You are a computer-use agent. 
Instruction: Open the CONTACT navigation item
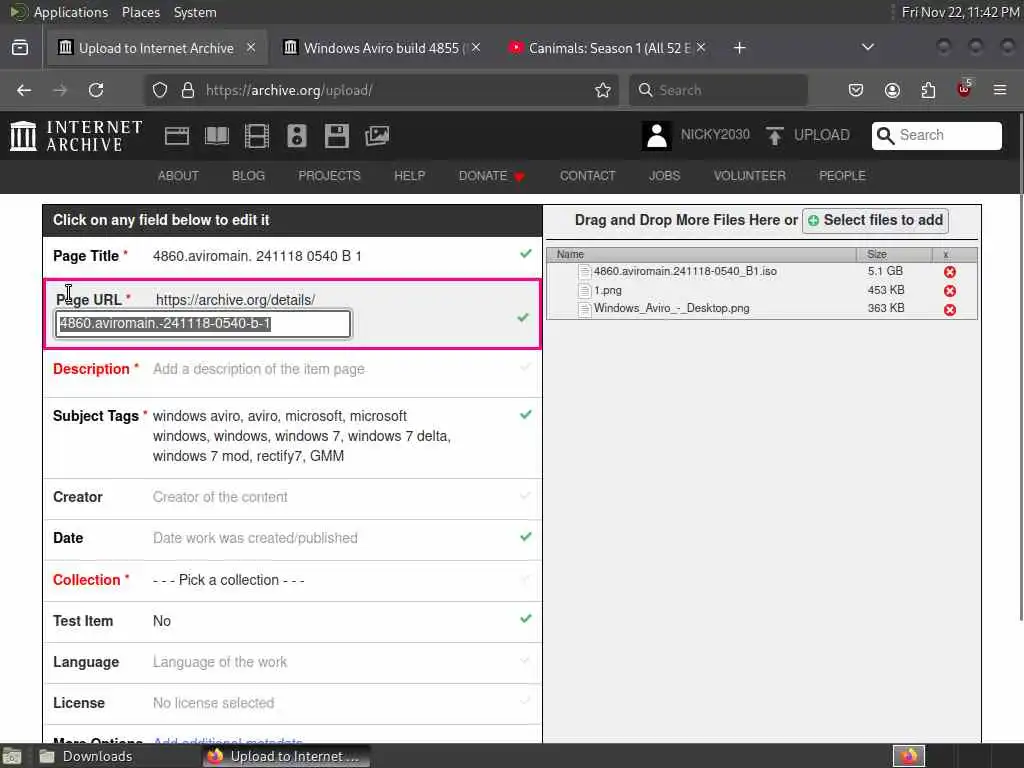click(x=587, y=176)
